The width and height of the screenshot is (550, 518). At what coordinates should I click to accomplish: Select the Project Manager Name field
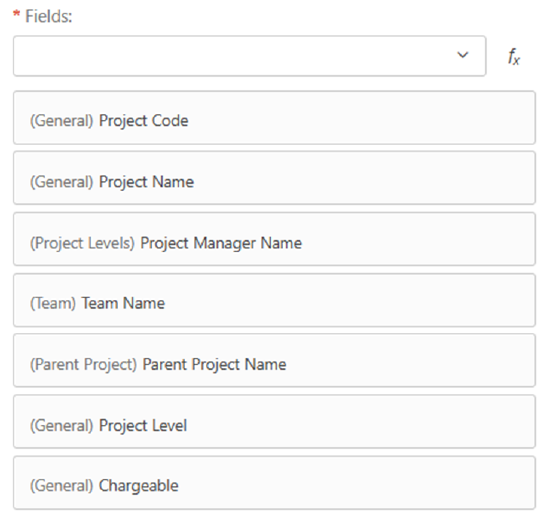tap(274, 239)
